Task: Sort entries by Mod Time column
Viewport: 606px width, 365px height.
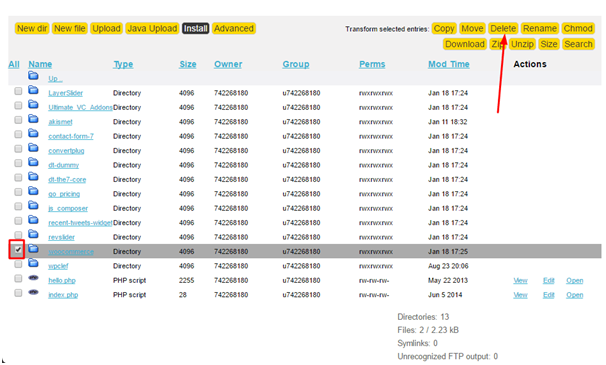Action: coord(449,64)
